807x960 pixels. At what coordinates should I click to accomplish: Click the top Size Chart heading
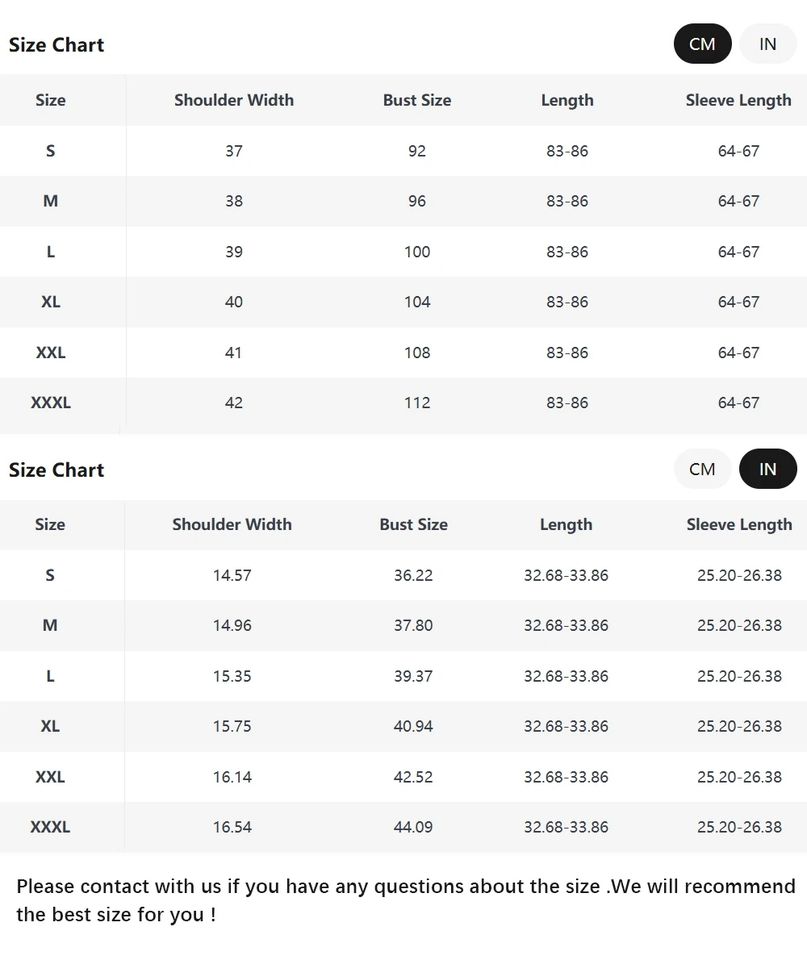57,45
